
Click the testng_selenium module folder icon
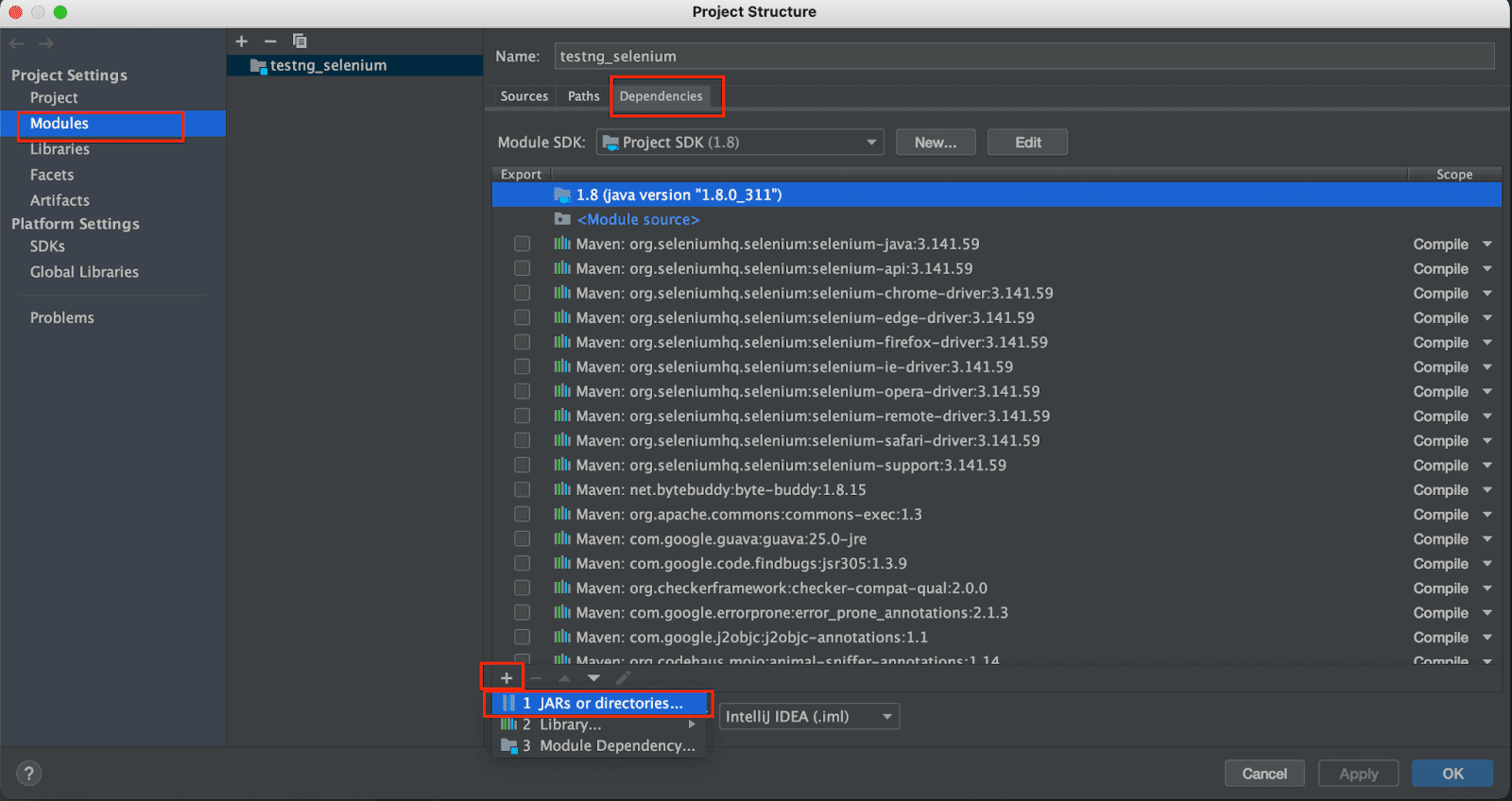(258, 66)
